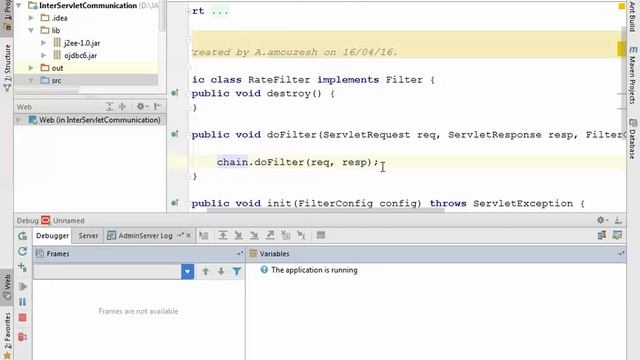Click the Show Execution Point icon

pyautogui.click(x=204, y=235)
